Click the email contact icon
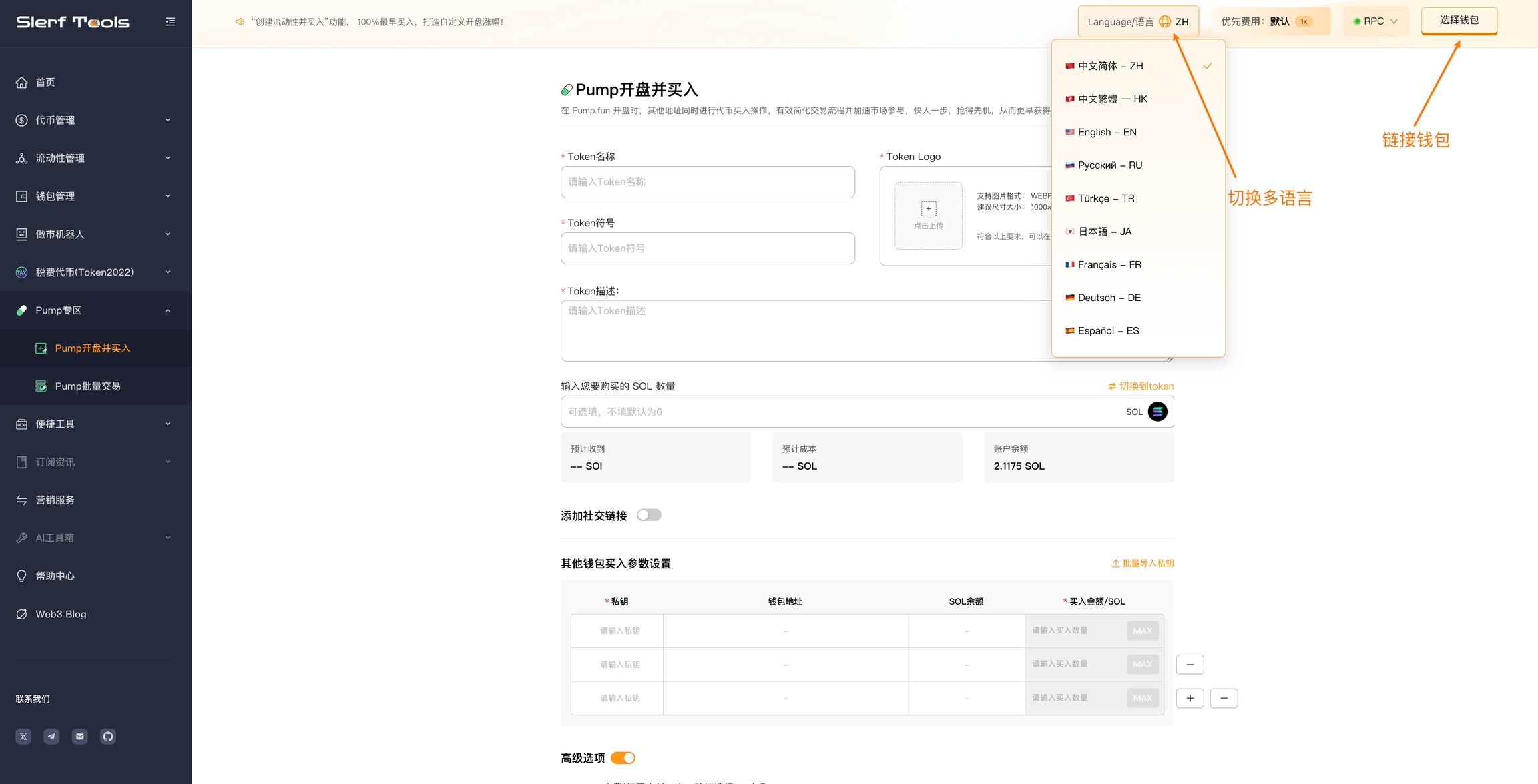This screenshot has height=784, width=1538. pos(80,737)
